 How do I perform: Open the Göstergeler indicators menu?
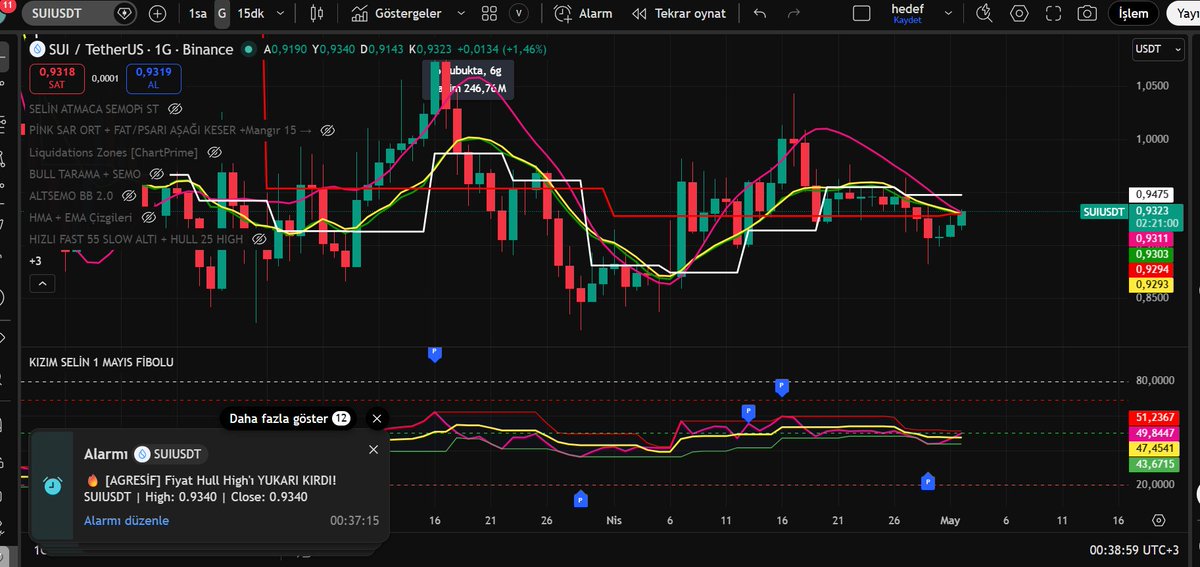[x=399, y=14]
